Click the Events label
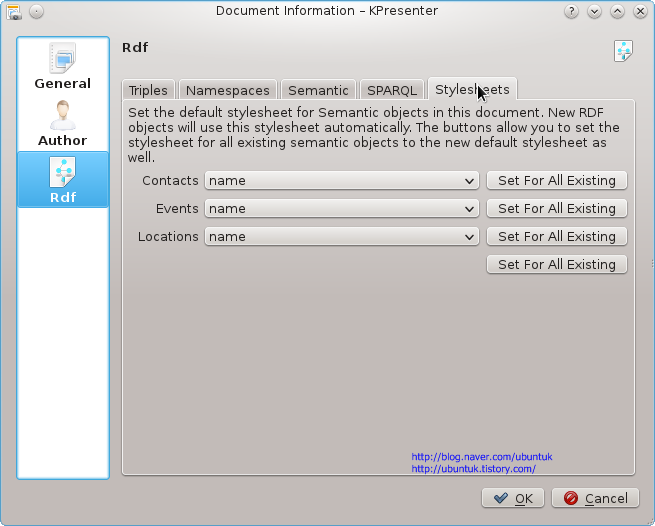 tap(177, 208)
